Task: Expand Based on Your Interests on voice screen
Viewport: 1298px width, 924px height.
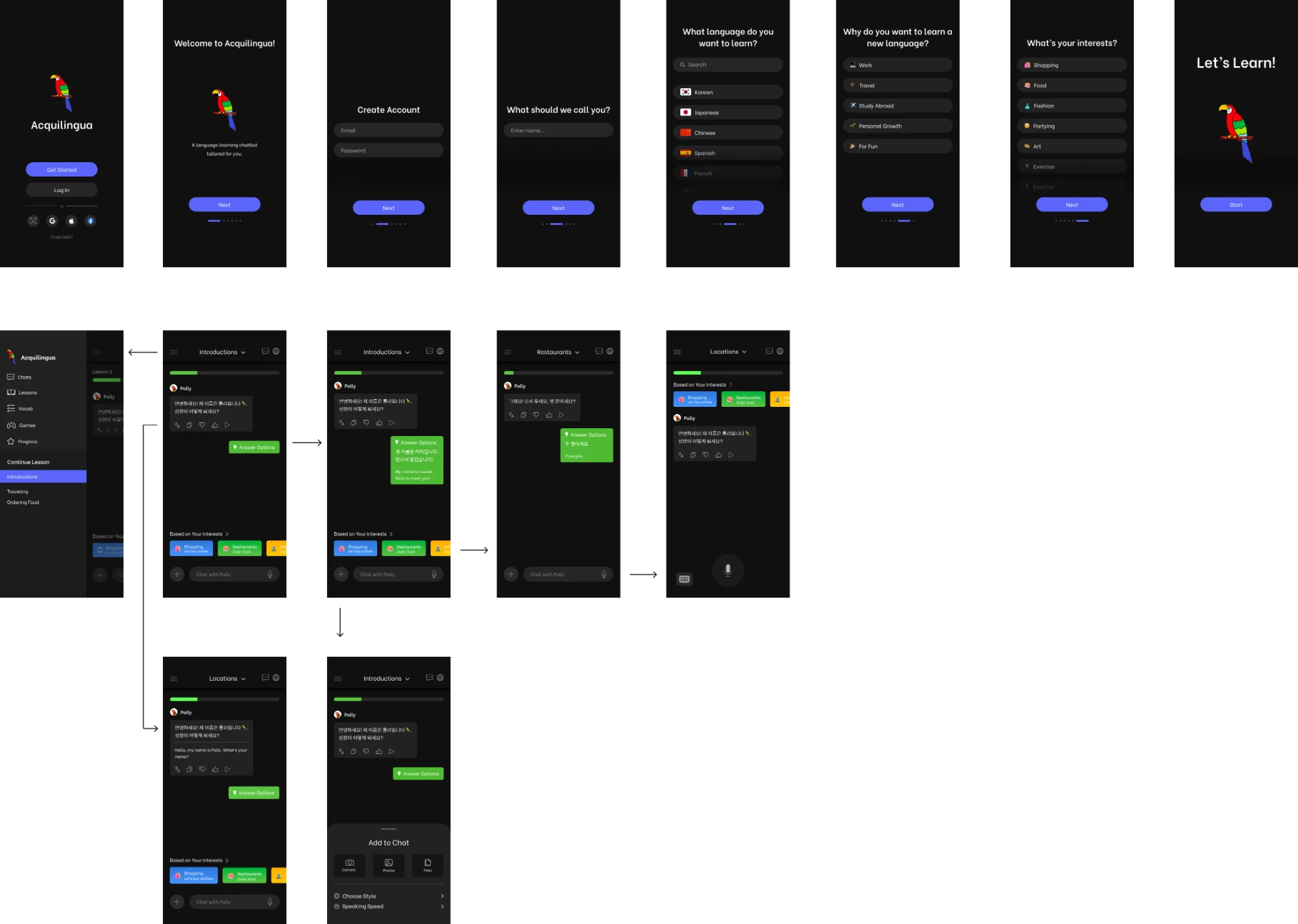Action: point(703,385)
